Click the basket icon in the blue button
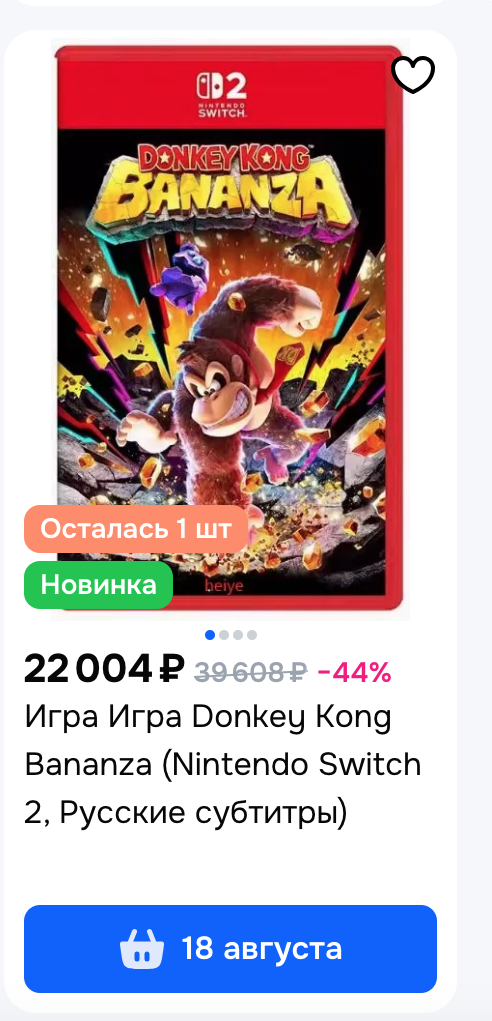 [142, 949]
